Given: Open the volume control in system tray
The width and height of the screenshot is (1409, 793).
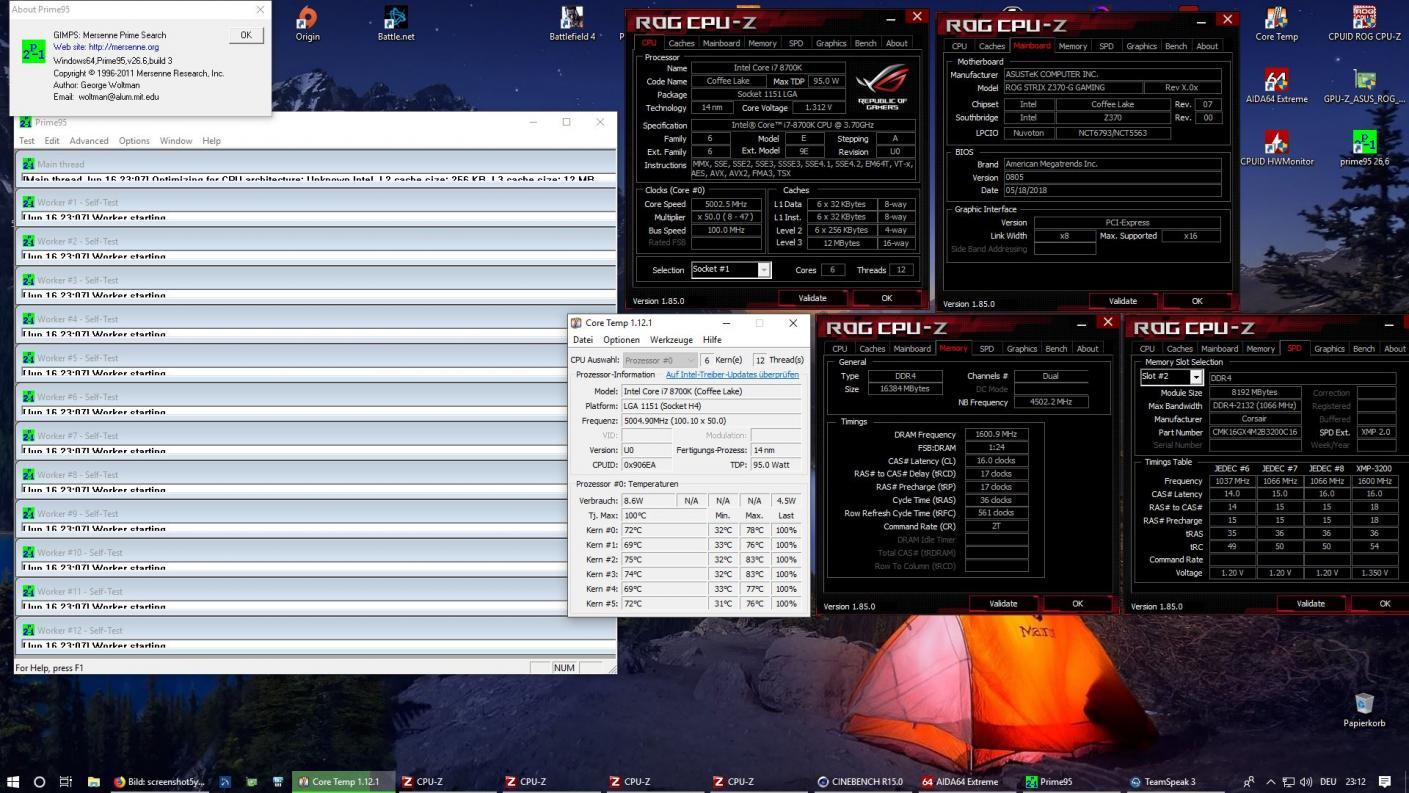Looking at the screenshot, I should point(1305,782).
